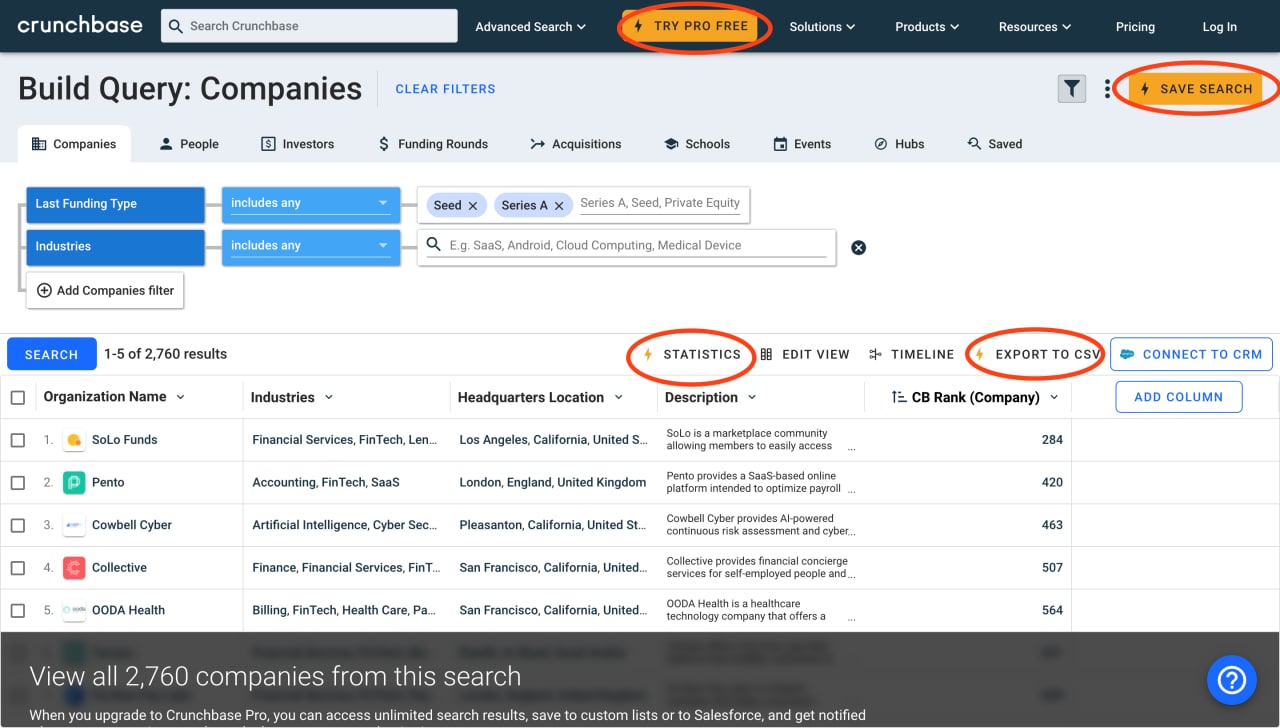Open Description column header dropdown
The width and height of the screenshot is (1280, 728).
752,397
